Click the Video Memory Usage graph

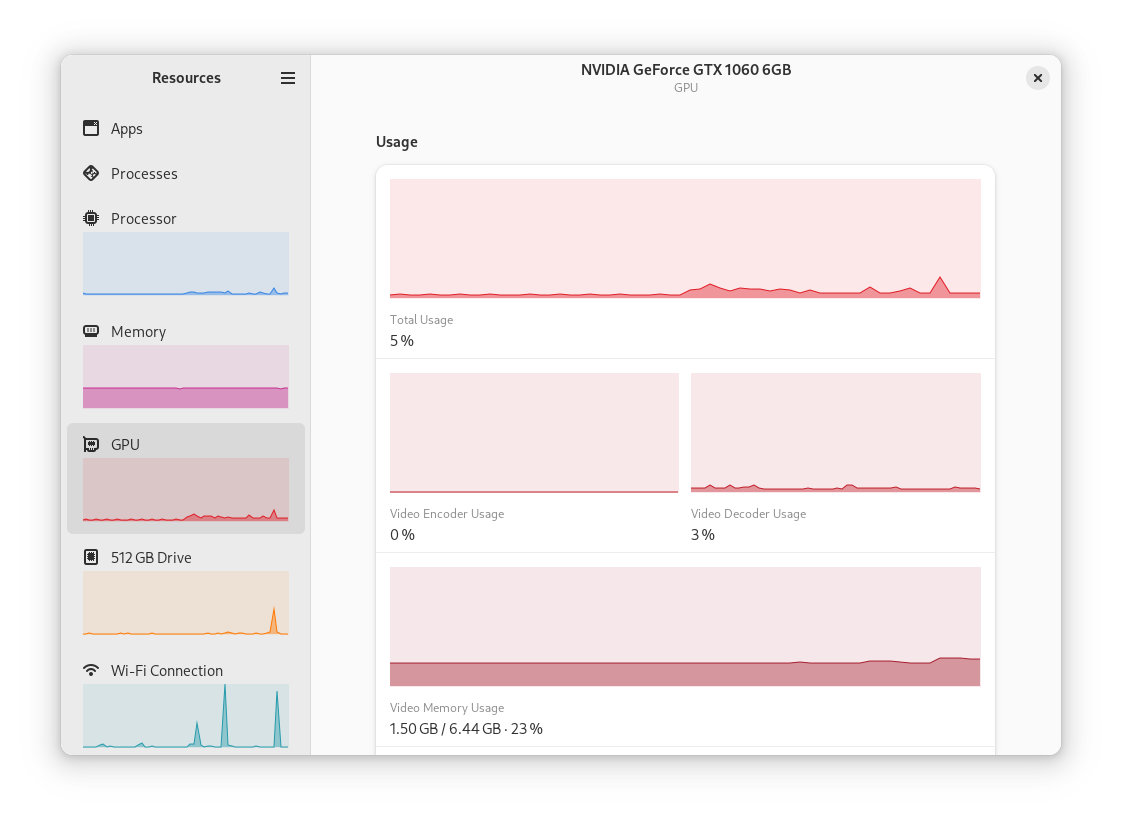pyautogui.click(x=684, y=626)
